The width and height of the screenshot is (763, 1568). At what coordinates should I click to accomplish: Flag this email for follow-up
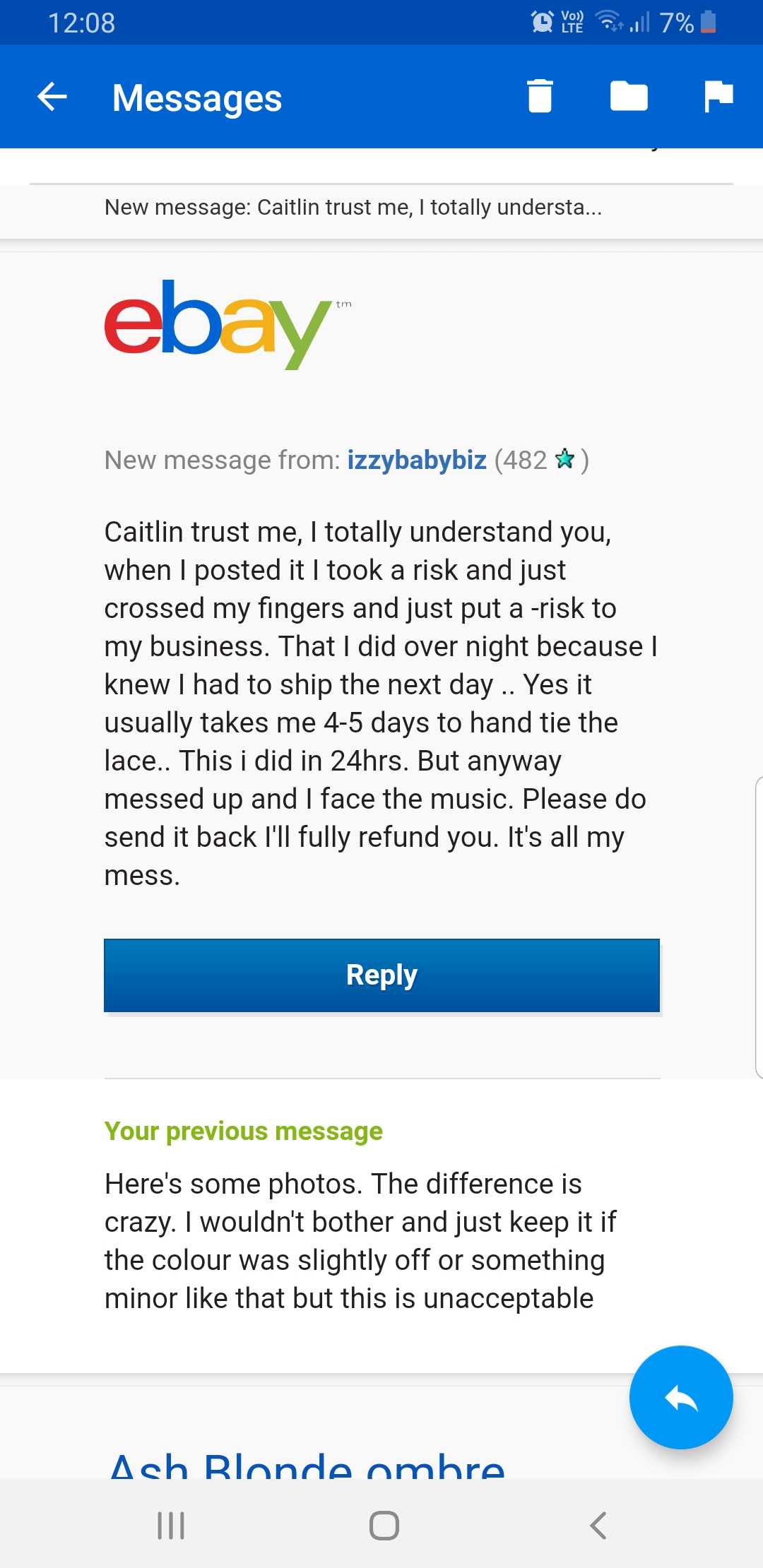718,97
